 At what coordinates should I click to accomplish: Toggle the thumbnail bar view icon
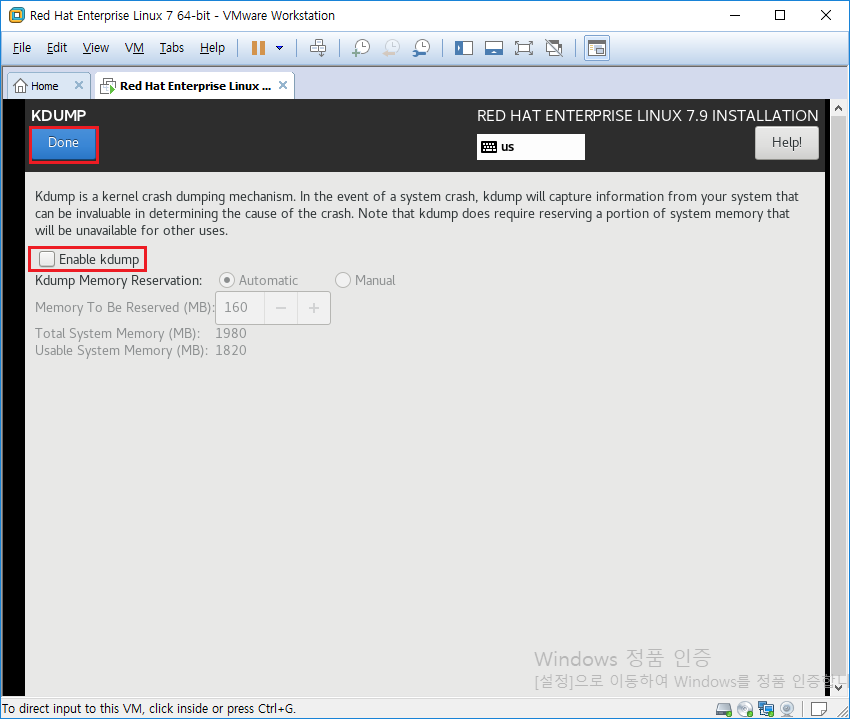pyautogui.click(x=494, y=48)
